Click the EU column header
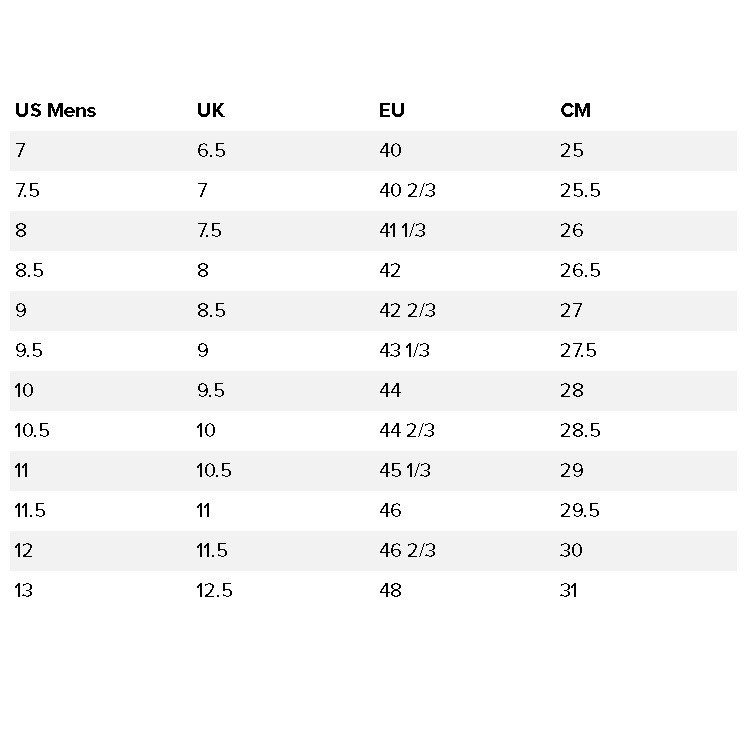748x748 pixels. [x=392, y=110]
